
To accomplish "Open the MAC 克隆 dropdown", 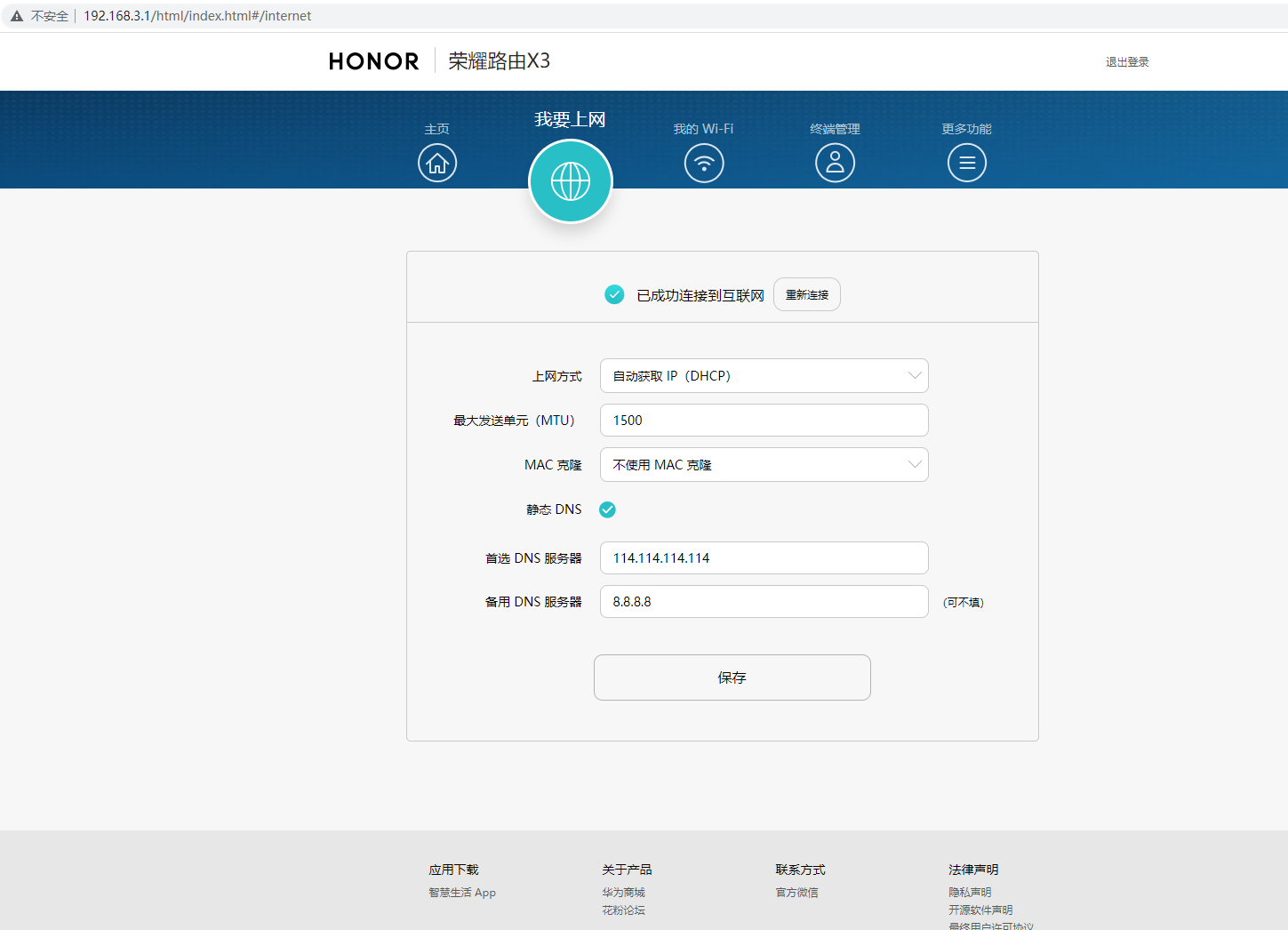I will pyautogui.click(x=764, y=465).
